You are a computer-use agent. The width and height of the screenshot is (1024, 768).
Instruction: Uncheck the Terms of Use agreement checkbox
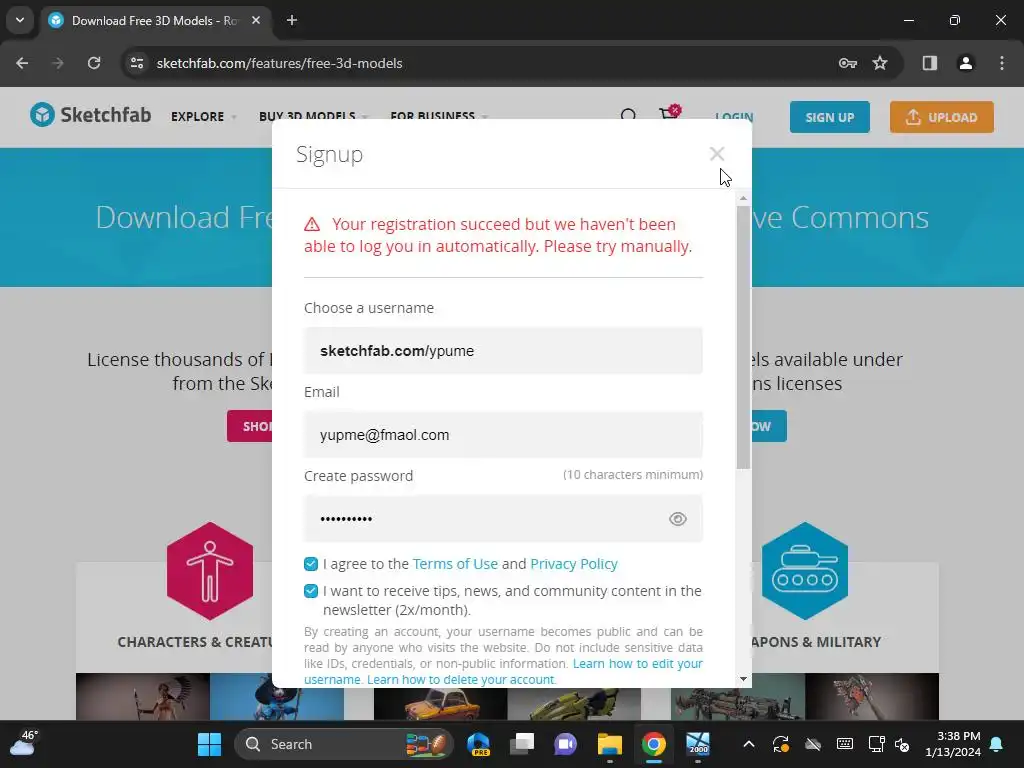(x=311, y=564)
